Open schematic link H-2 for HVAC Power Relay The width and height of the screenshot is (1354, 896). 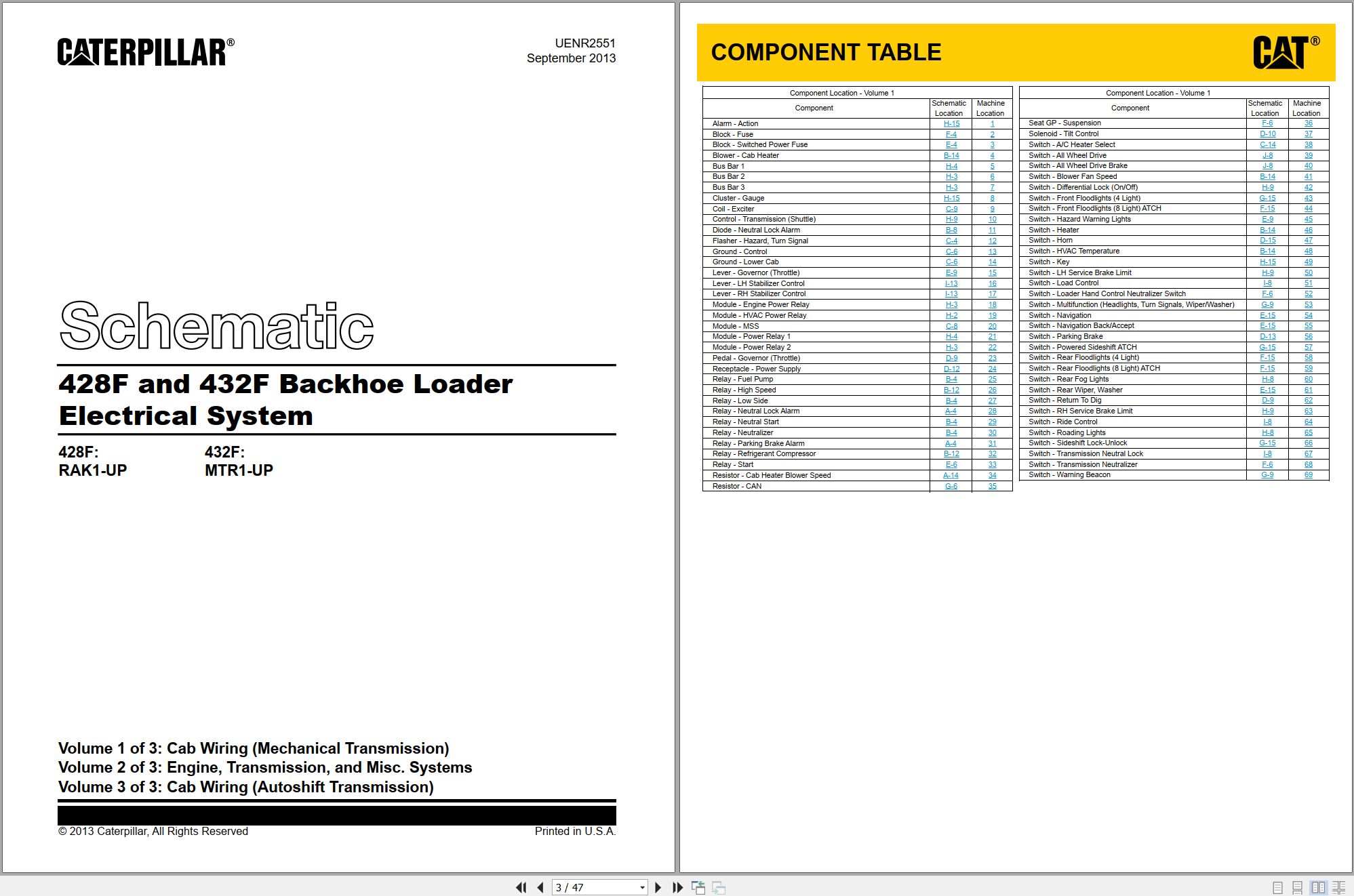(x=951, y=315)
